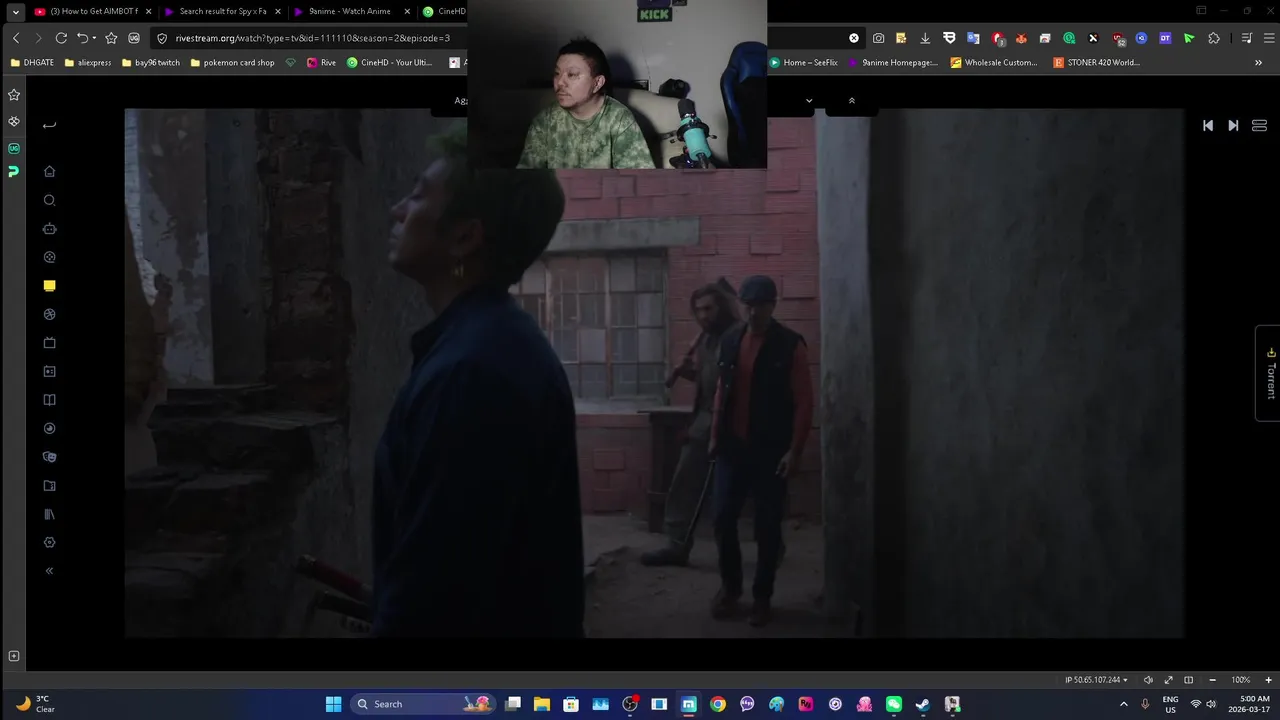Image resolution: width=1280 pixels, height=720 pixels.
Task: Open the site security shield info
Action: click(162, 38)
